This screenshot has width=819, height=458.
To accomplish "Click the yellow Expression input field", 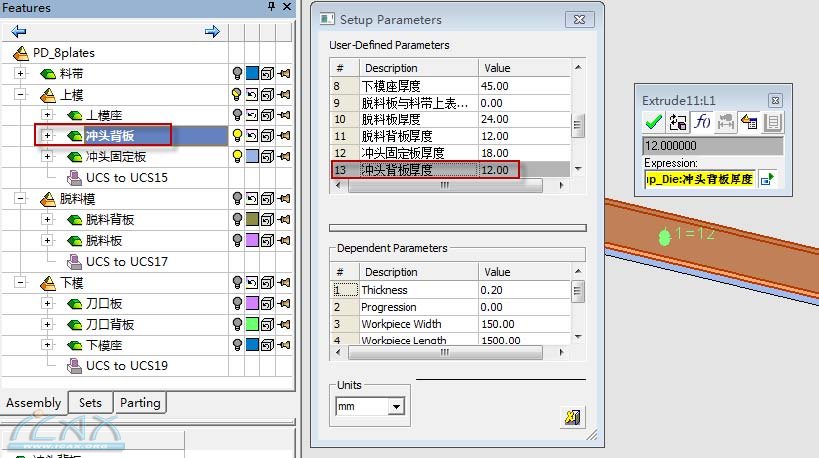I will click(x=699, y=180).
